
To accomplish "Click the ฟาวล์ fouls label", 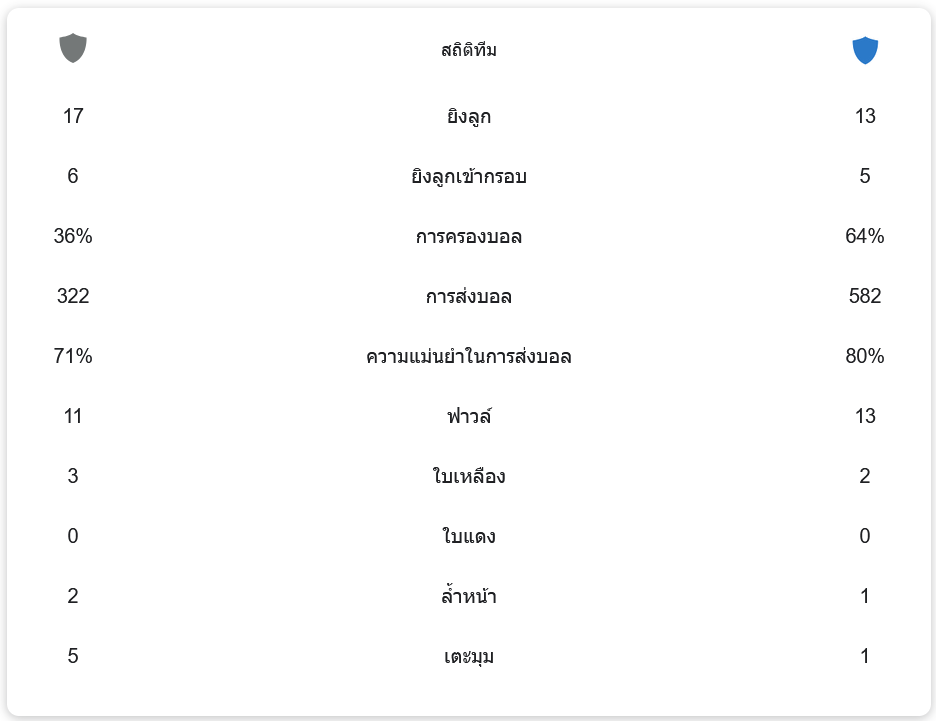I will 468,416.
